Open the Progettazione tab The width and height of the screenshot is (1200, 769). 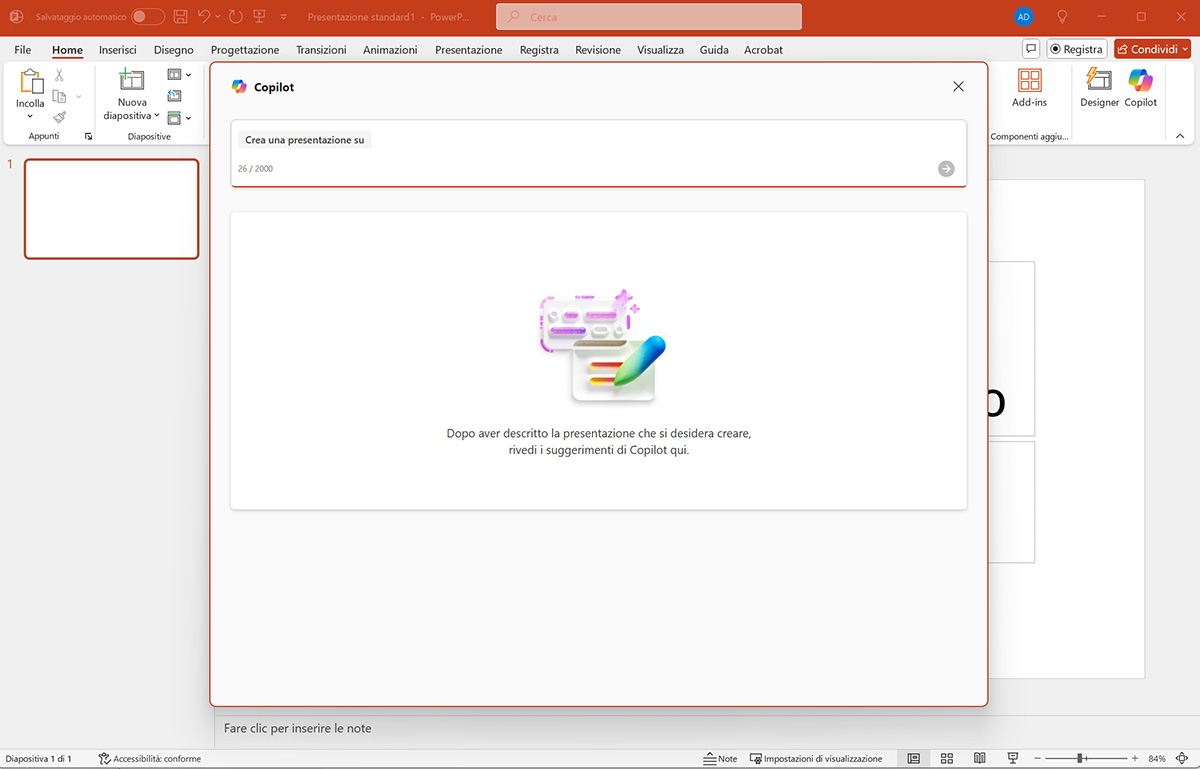click(245, 50)
